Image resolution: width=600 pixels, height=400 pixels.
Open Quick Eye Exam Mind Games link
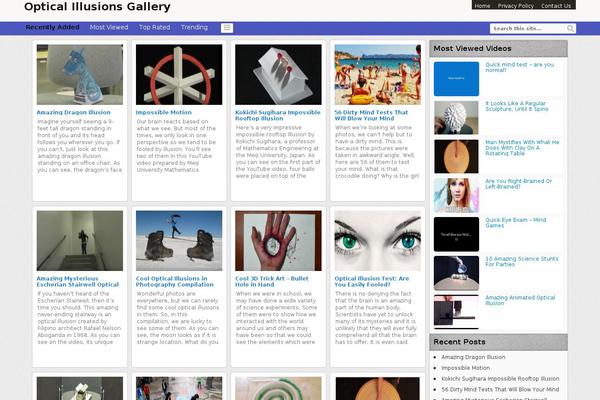tap(515, 223)
